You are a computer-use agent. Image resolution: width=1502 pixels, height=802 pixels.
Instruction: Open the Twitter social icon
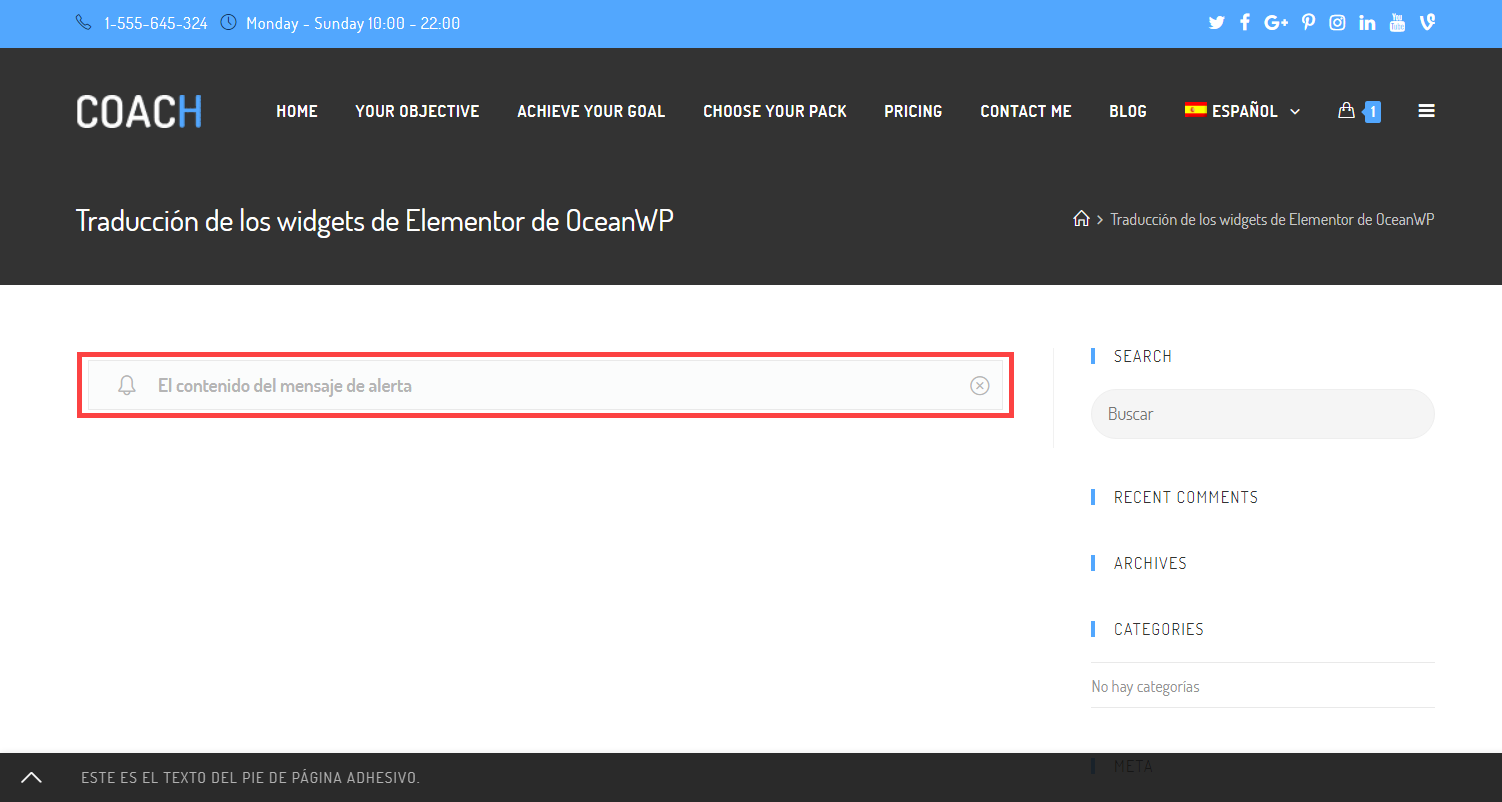coord(1216,22)
